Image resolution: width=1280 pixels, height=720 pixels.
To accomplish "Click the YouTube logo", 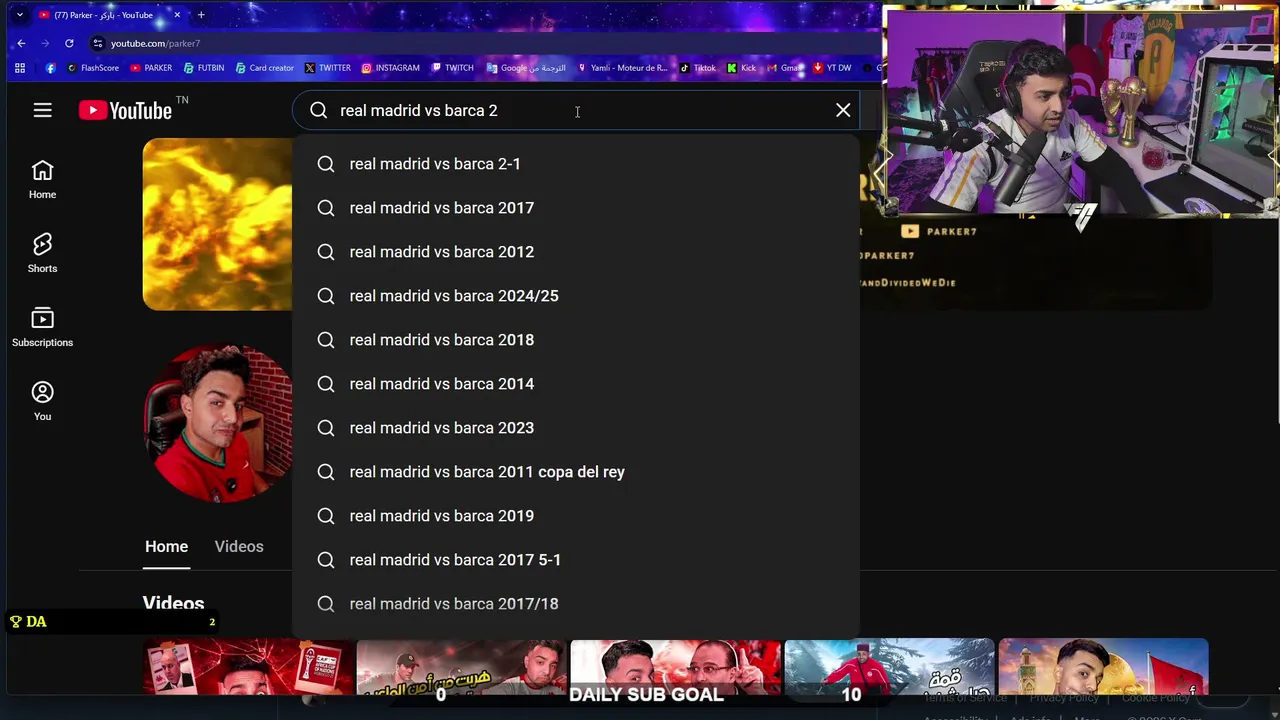I will tap(126, 110).
